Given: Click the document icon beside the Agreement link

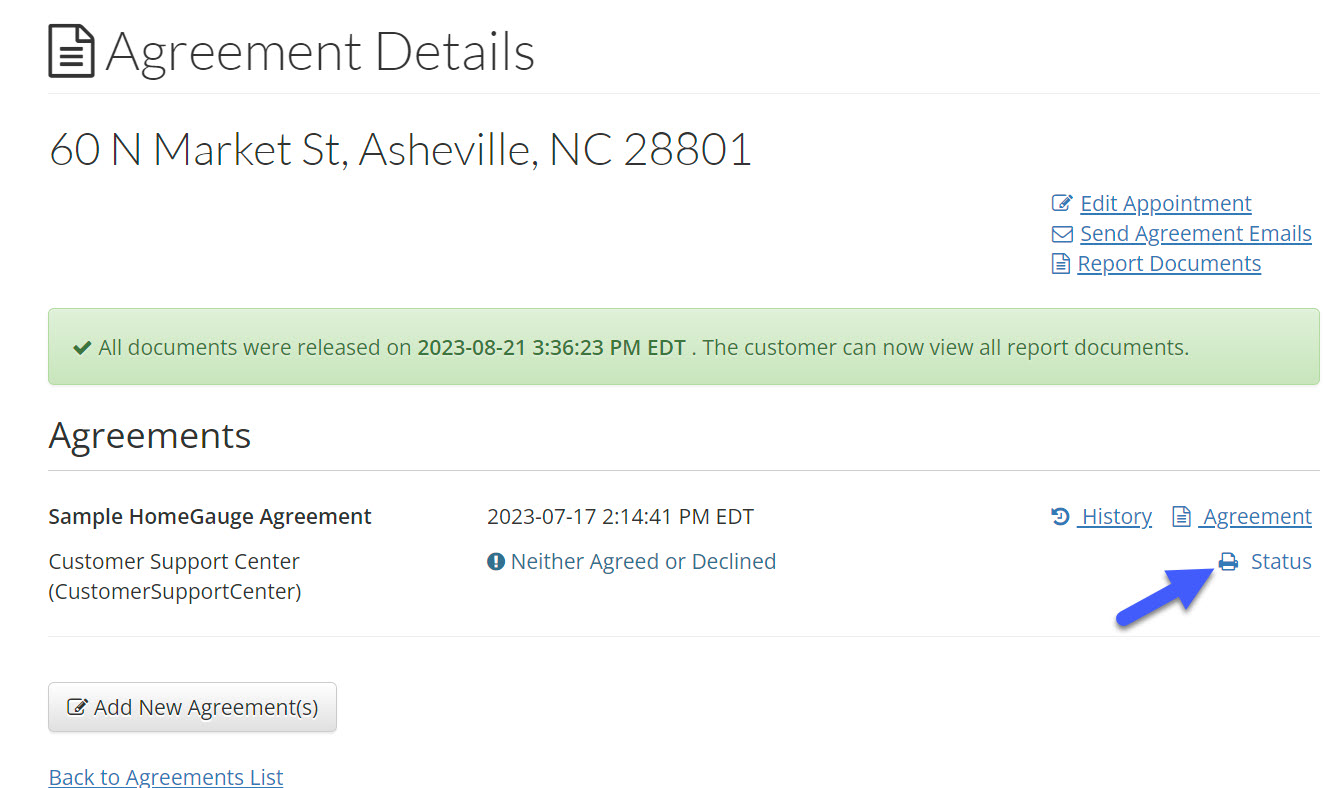Looking at the screenshot, I should point(1182,517).
